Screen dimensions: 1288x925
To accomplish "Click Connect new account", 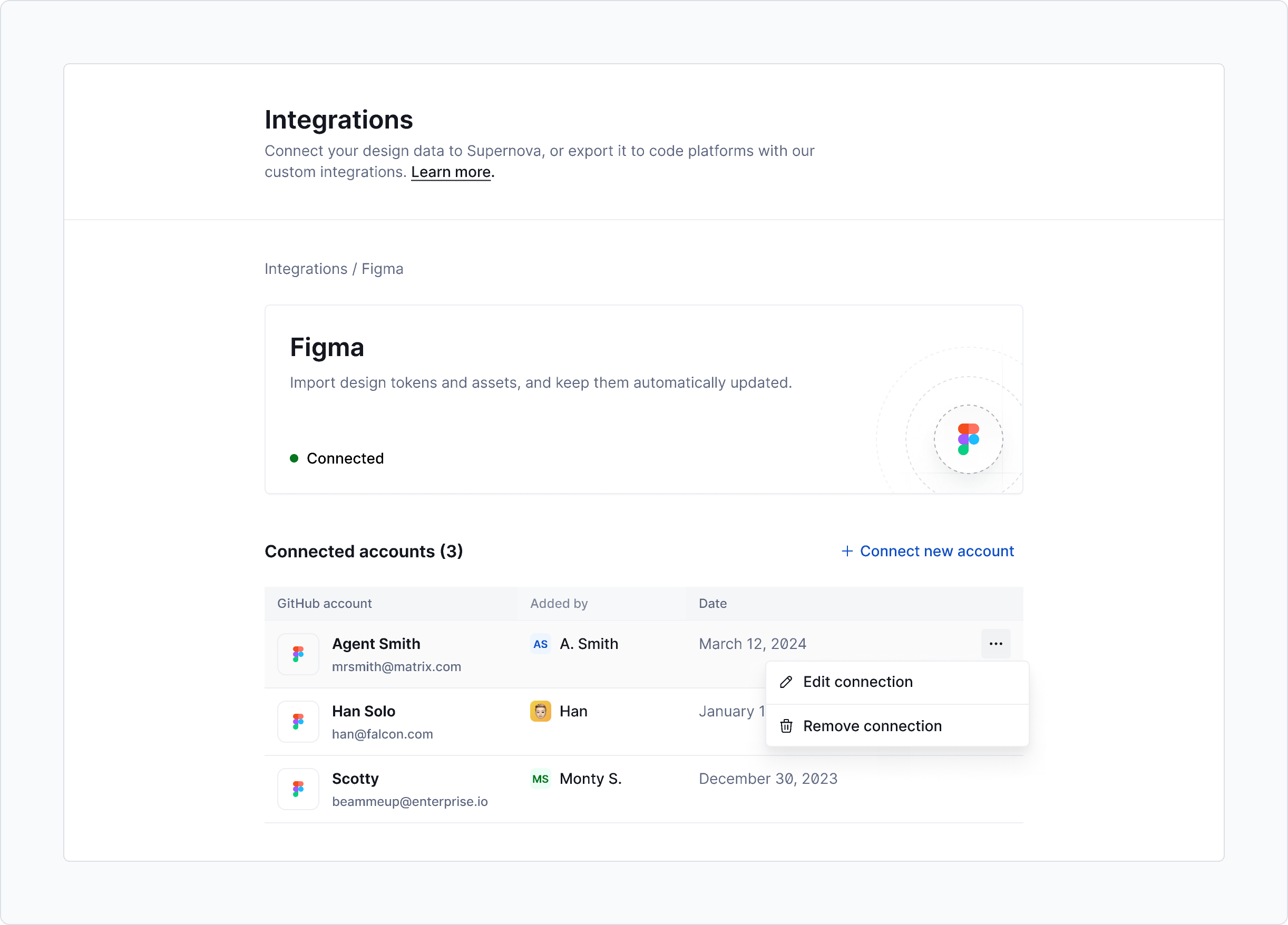I will coord(937,551).
